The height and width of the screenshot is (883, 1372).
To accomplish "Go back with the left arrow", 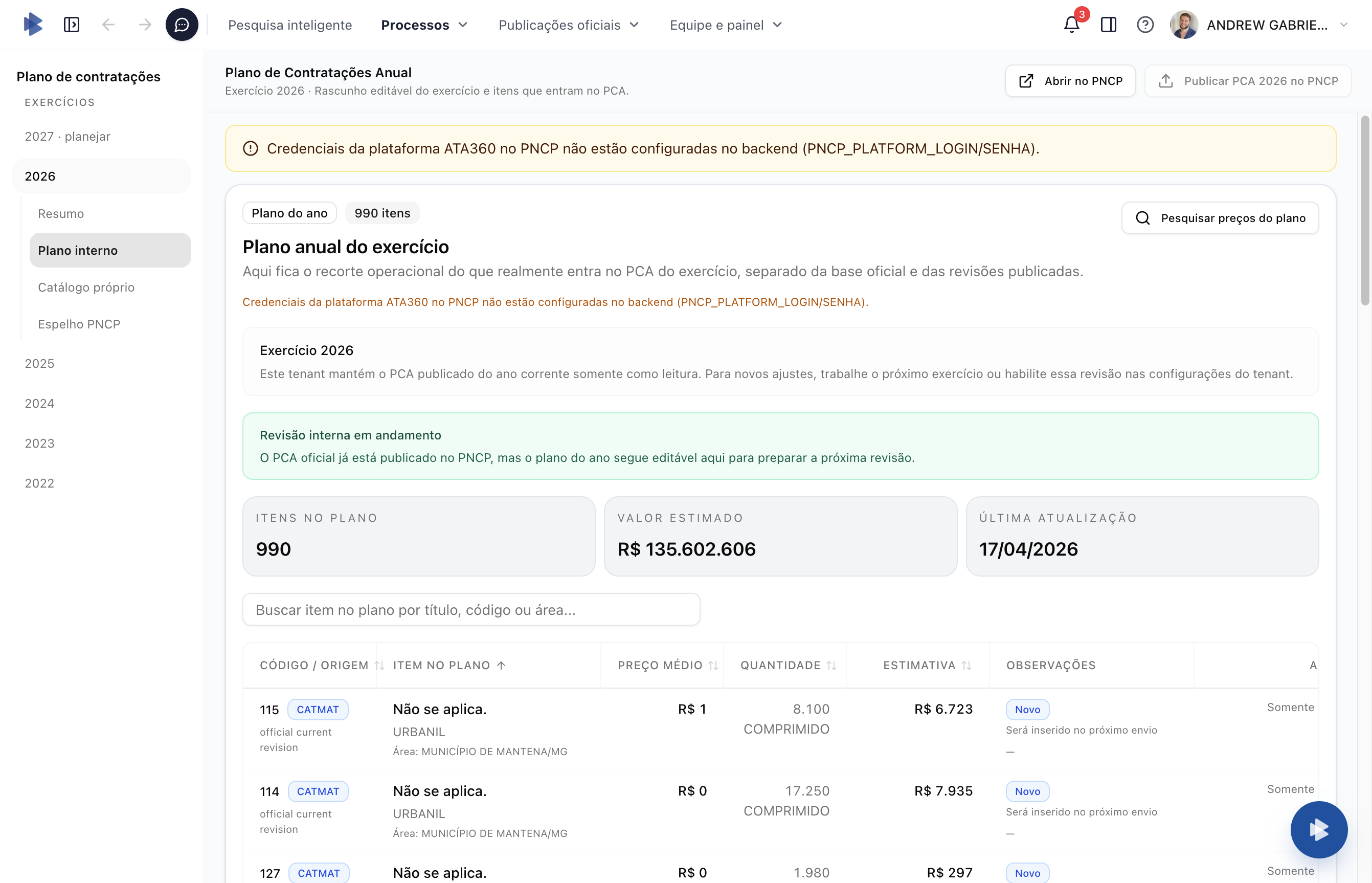I will pyautogui.click(x=108, y=25).
